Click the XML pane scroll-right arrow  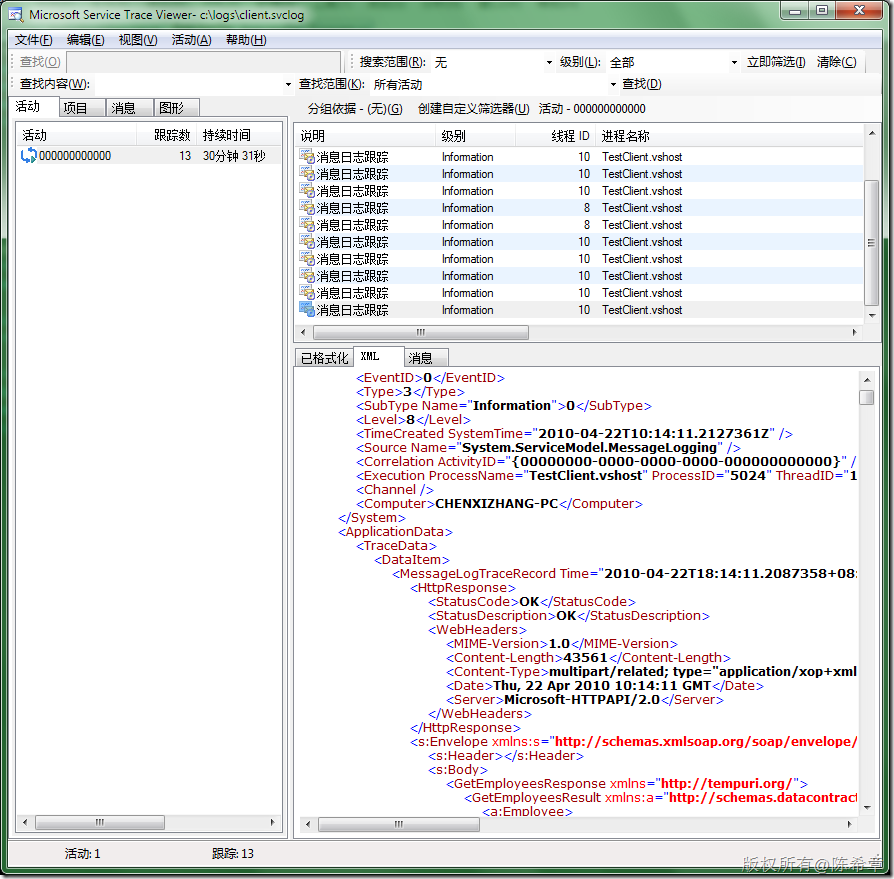click(850, 824)
